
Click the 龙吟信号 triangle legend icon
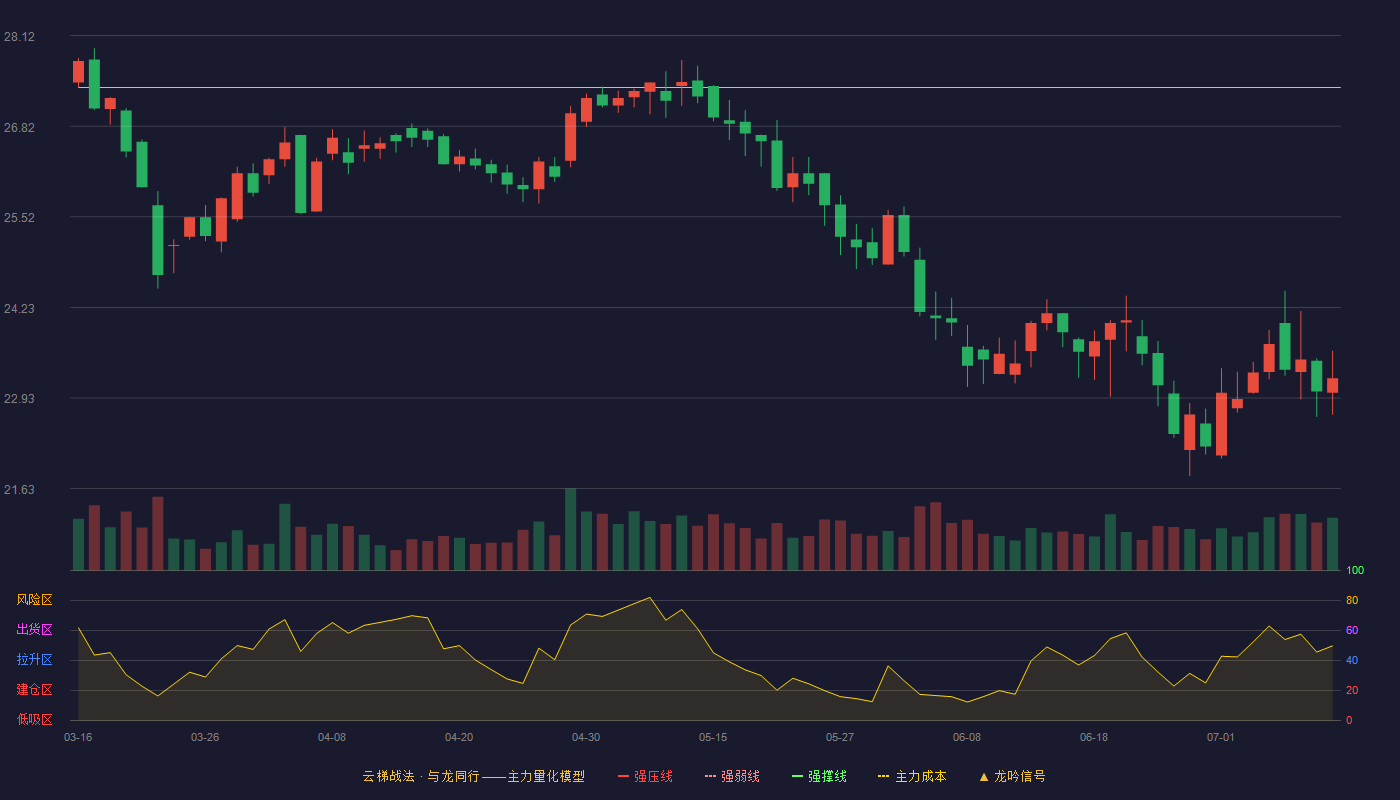tap(984, 776)
